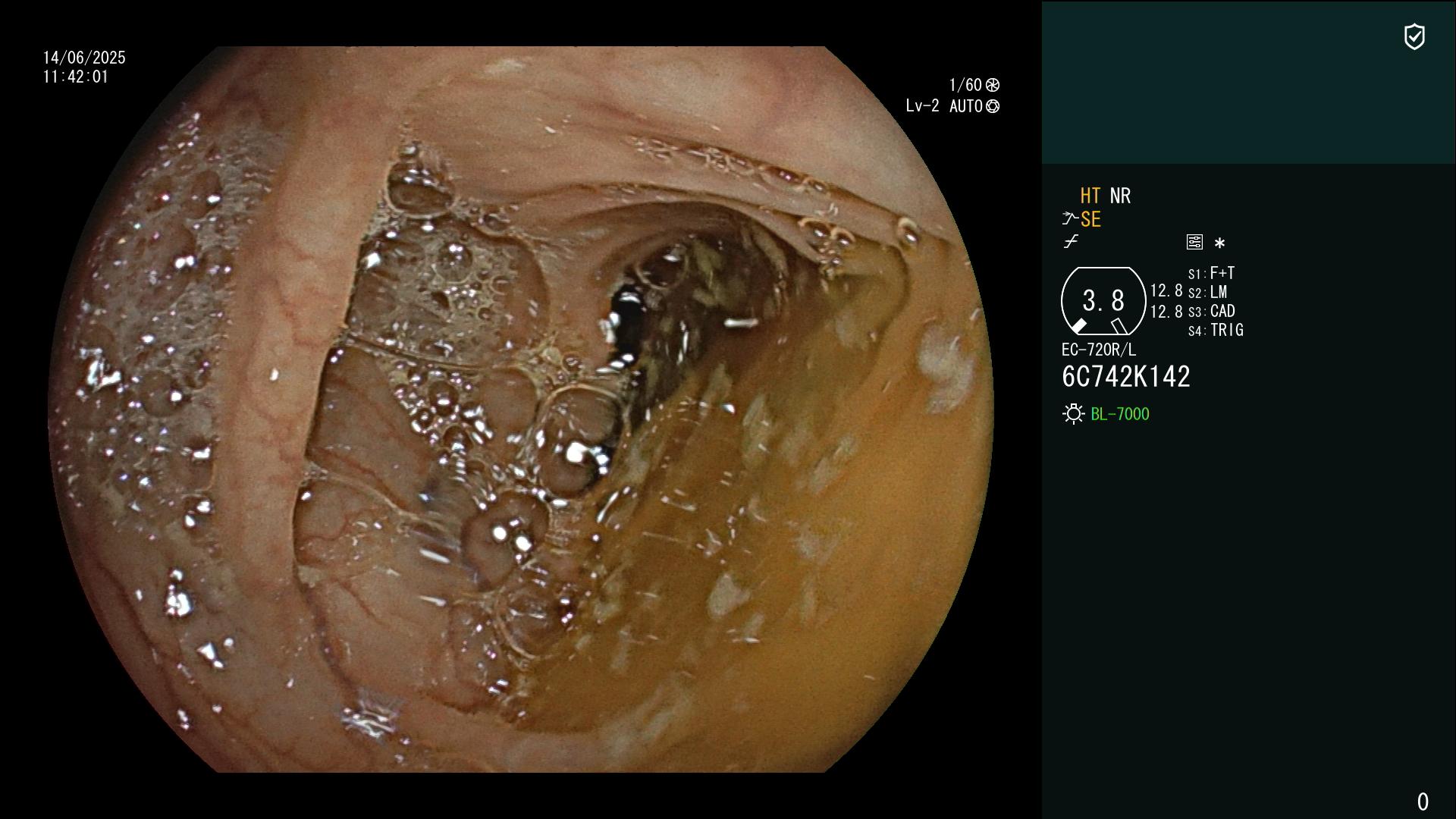Toggle the SE structure enhancement label

tap(1090, 220)
